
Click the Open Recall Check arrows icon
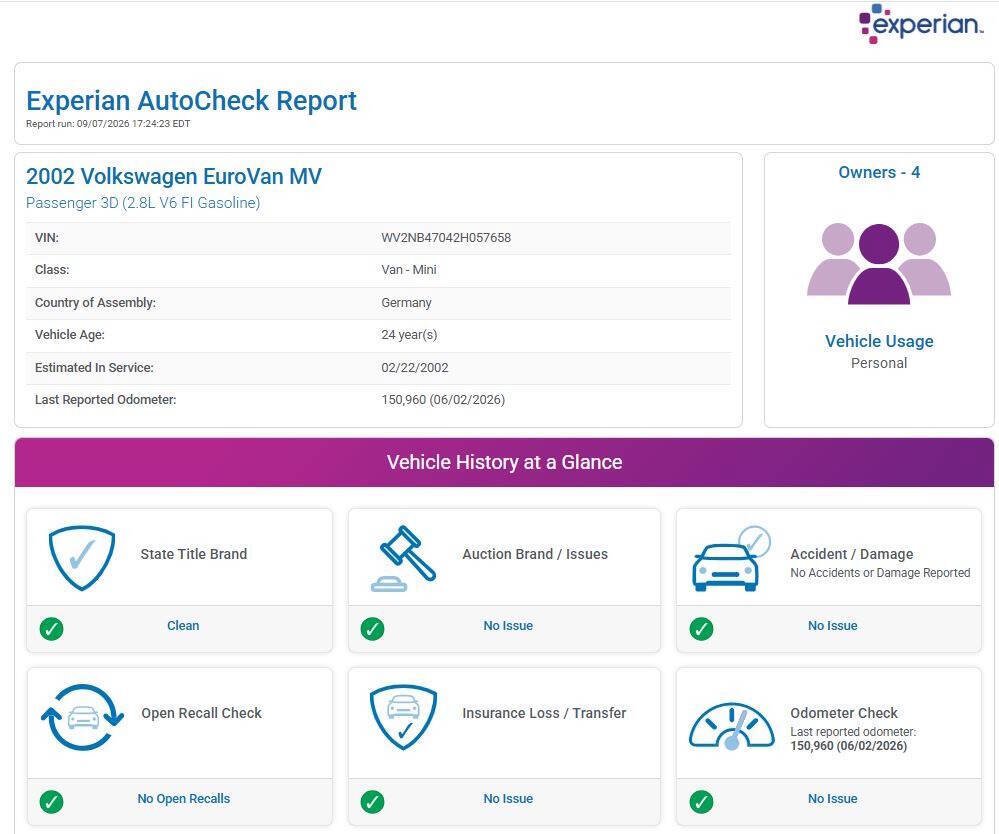82,717
